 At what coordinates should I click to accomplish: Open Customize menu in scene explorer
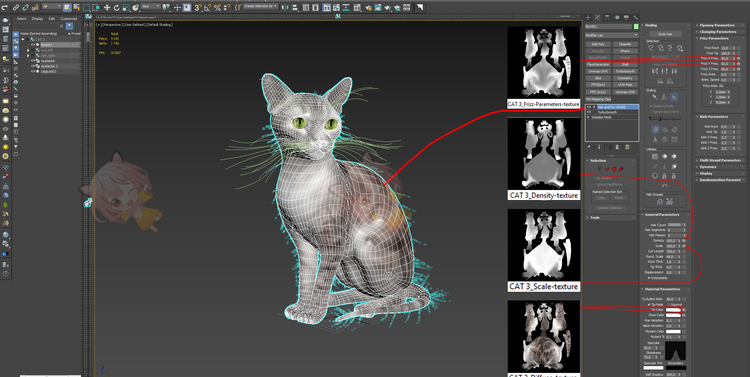tap(69, 19)
